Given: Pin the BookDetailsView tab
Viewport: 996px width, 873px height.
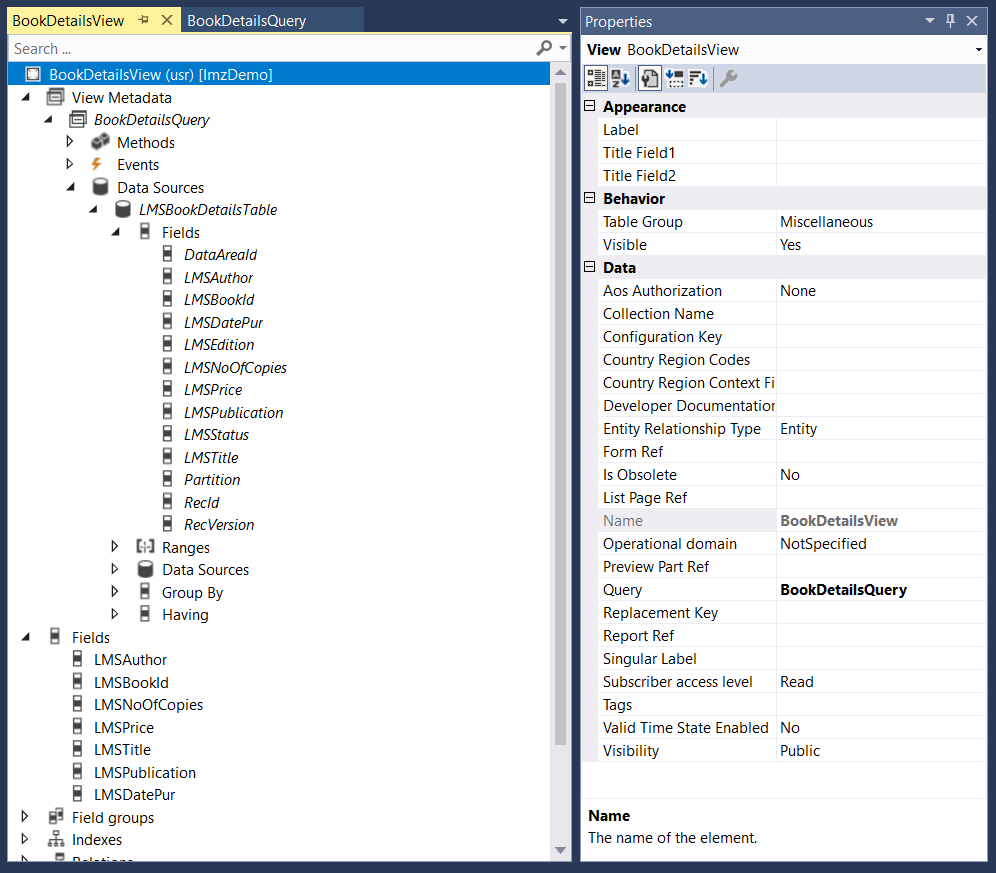Looking at the screenshot, I should click(x=144, y=20).
